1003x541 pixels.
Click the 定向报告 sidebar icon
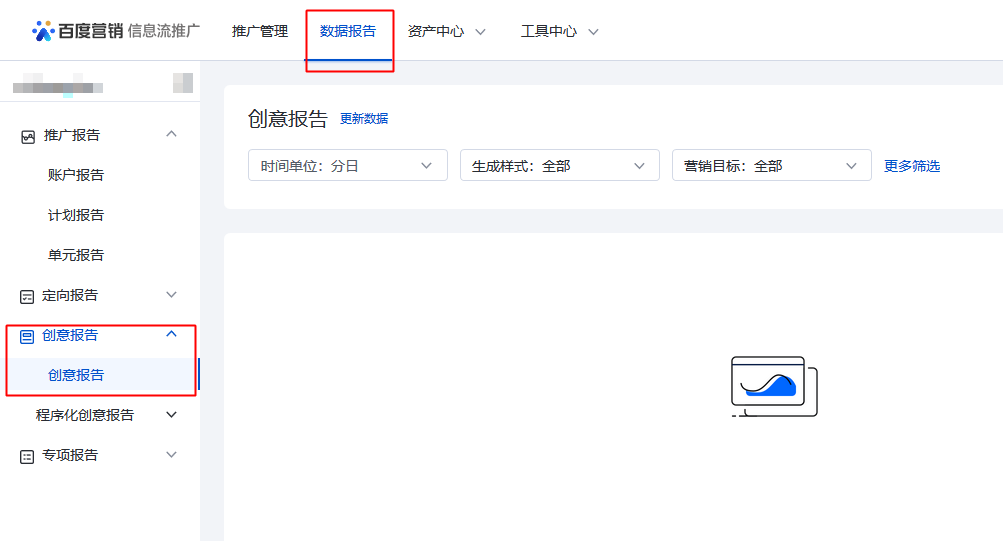28,296
